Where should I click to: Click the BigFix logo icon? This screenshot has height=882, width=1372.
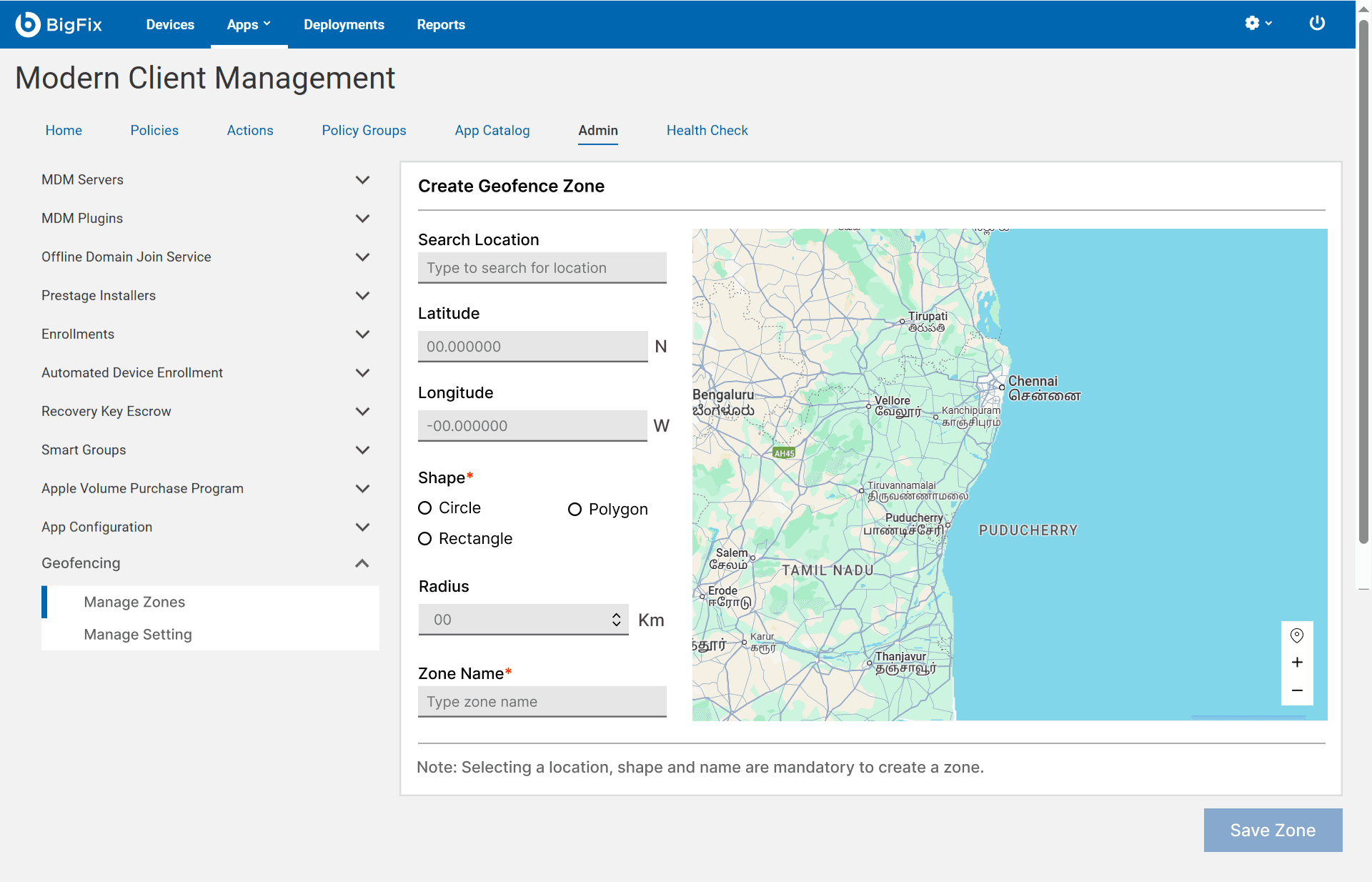pyautogui.click(x=28, y=24)
